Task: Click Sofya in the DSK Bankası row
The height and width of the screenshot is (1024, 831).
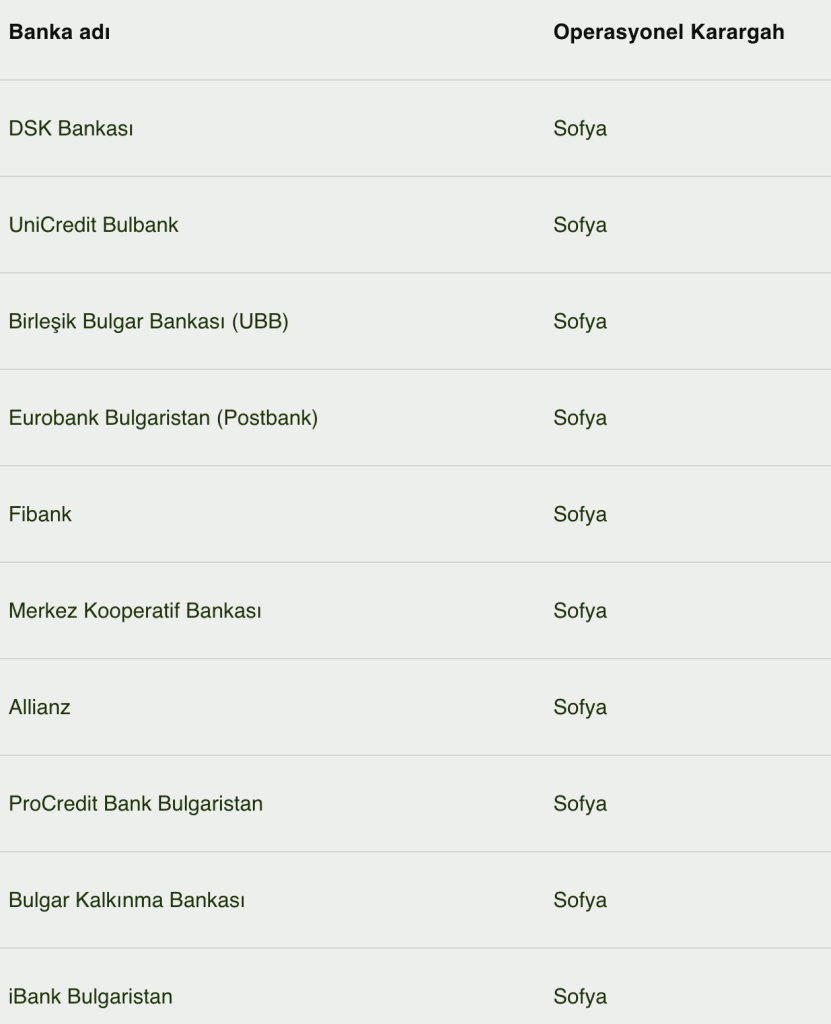Action: [580, 129]
